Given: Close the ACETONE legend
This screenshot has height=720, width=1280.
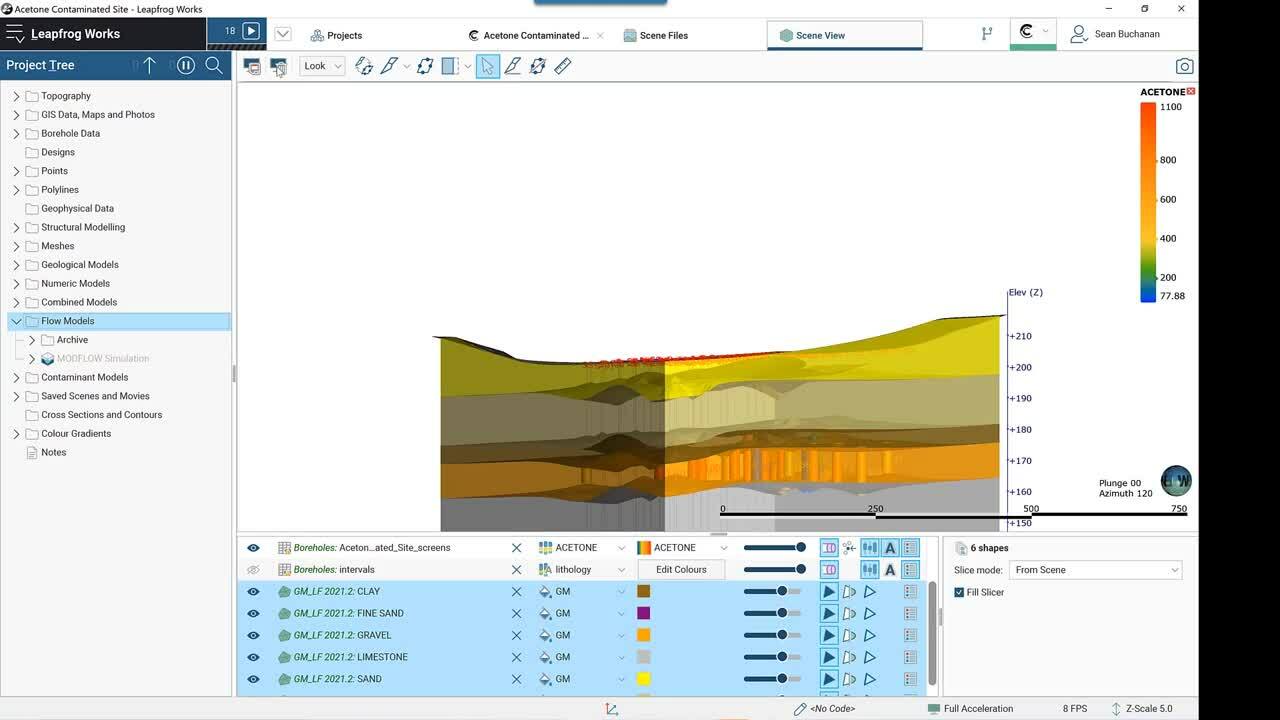Looking at the screenshot, I should pyautogui.click(x=1191, y=92).
